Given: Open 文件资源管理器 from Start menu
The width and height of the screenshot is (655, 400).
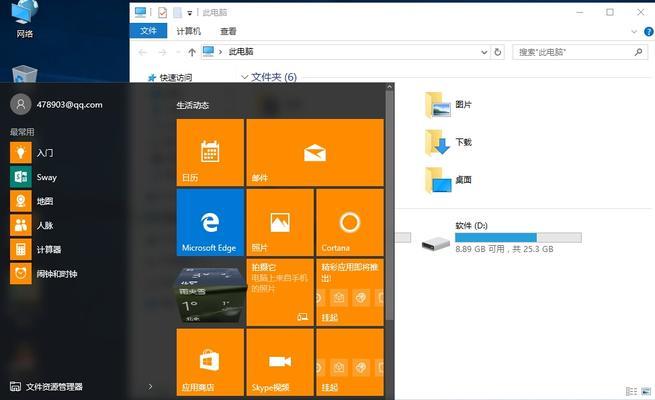Looking at the screenshot, I should pos(46,387).
